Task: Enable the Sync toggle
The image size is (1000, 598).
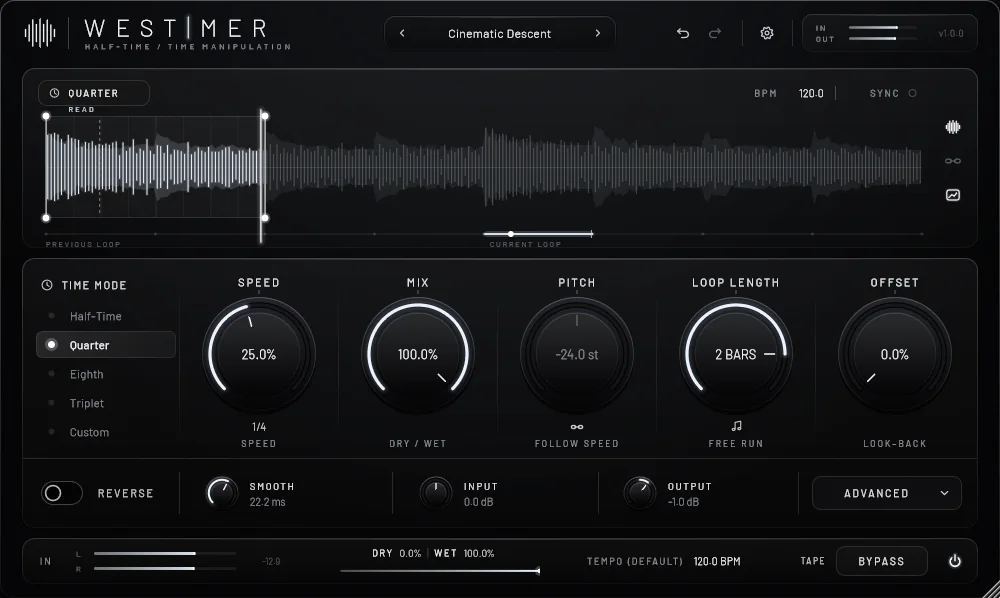Action: [913, 93]
